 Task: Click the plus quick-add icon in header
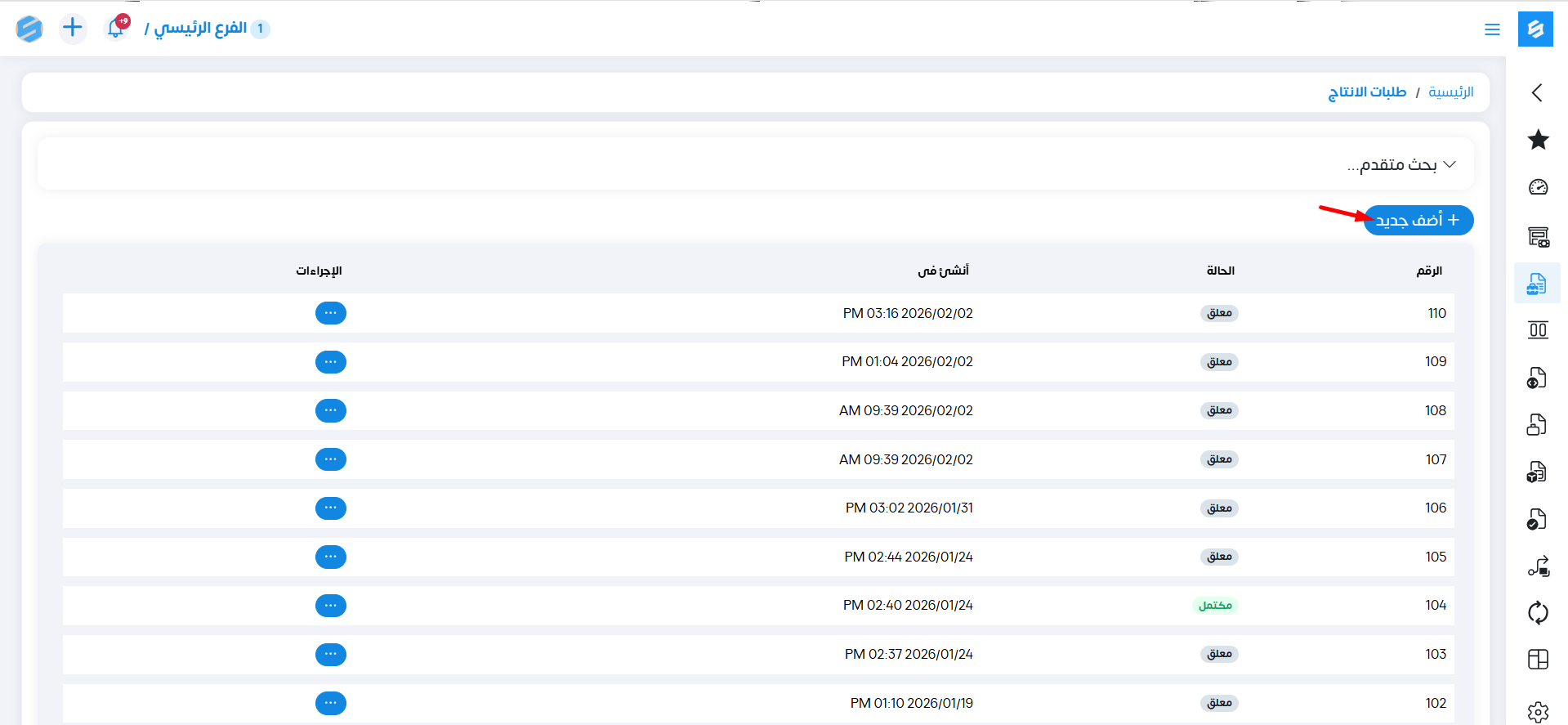point(73,29)
